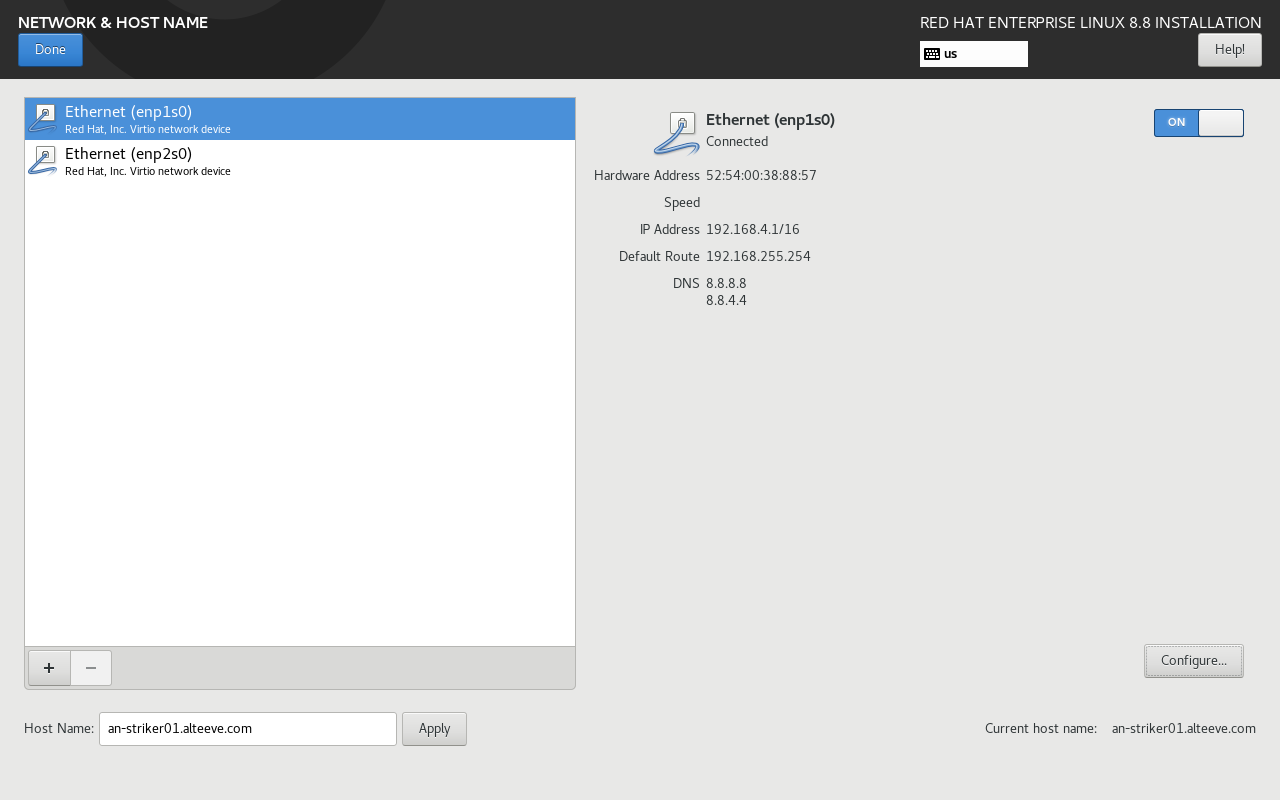Viewport: 1280px width, 800px height.
Task: Select Ethernet (enp1s0) in device list
Action: pyautogui.click(x=300, y=119)
